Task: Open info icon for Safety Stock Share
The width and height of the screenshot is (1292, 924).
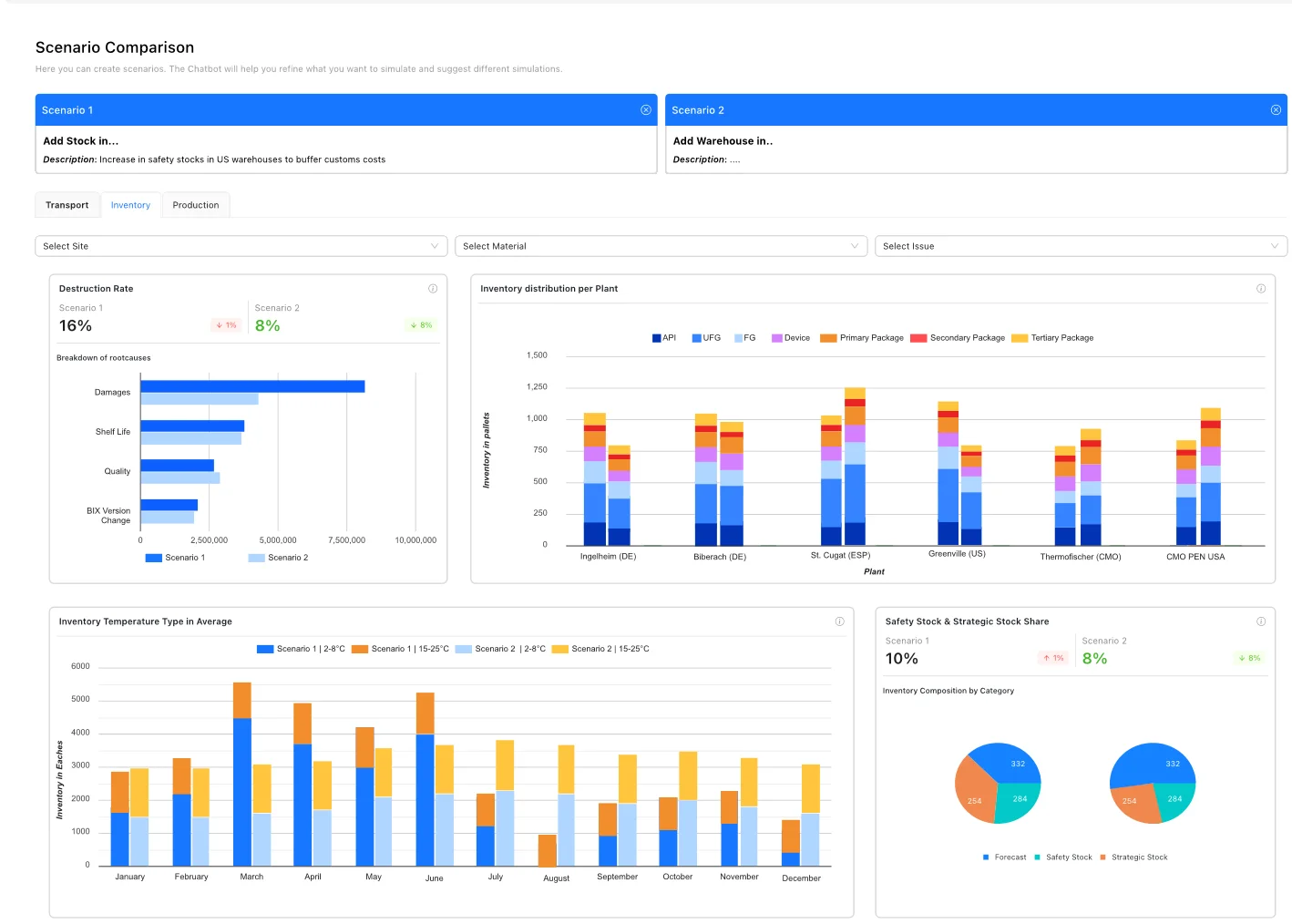Action: pos(1261,621)
